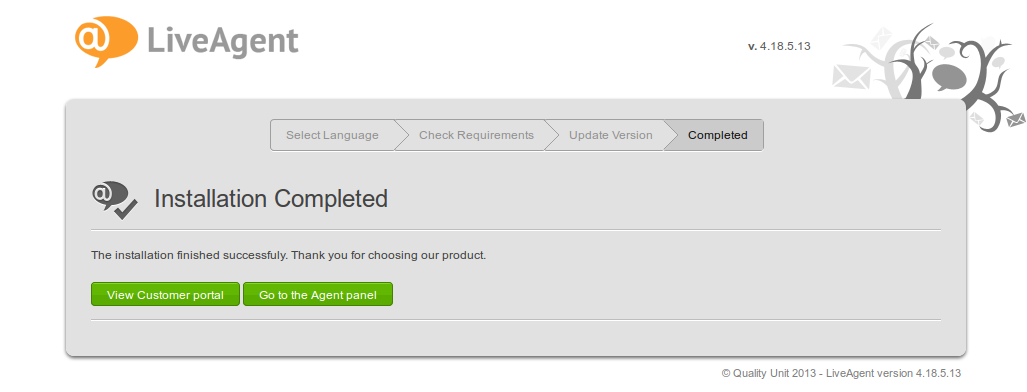Click the orange LiveAgent speech bubble logo

coord(106,41)
